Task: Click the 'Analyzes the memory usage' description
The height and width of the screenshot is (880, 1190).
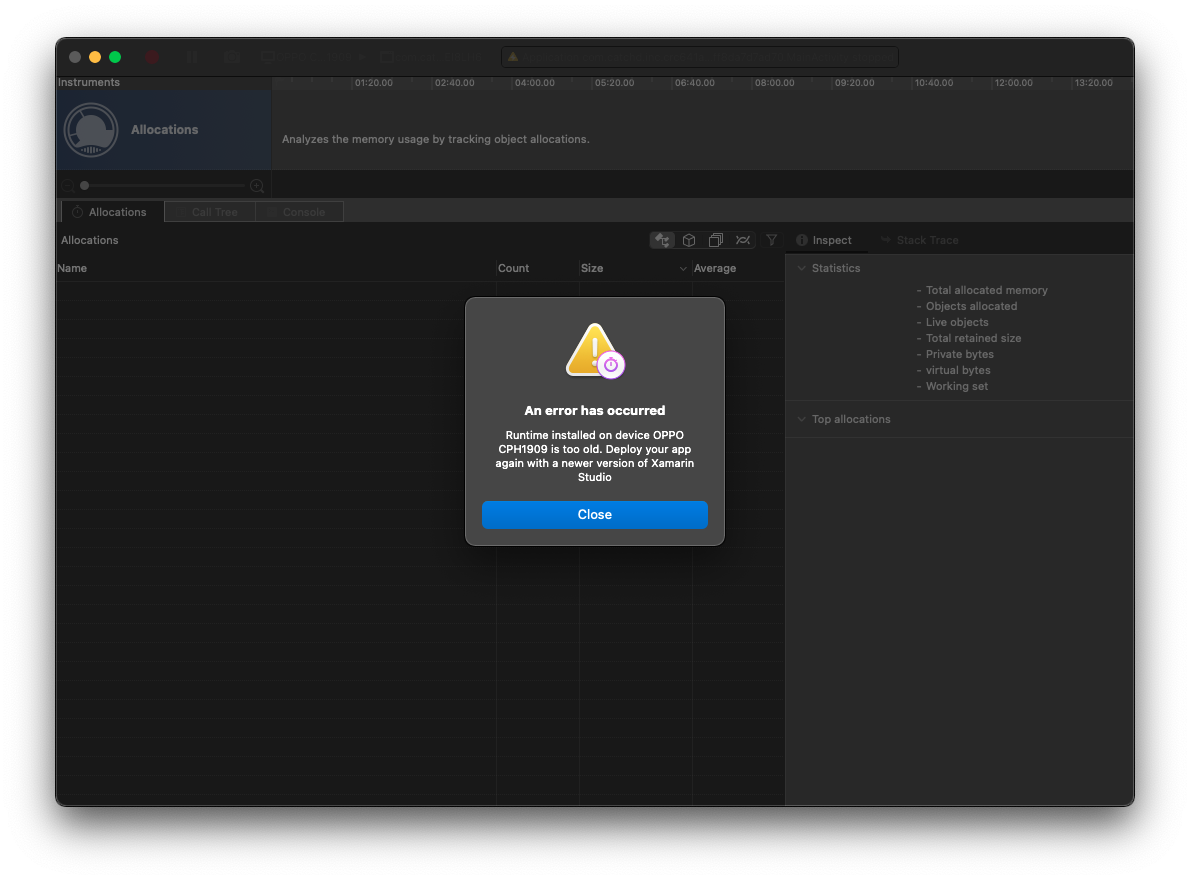Action: (x=436, y=139)
